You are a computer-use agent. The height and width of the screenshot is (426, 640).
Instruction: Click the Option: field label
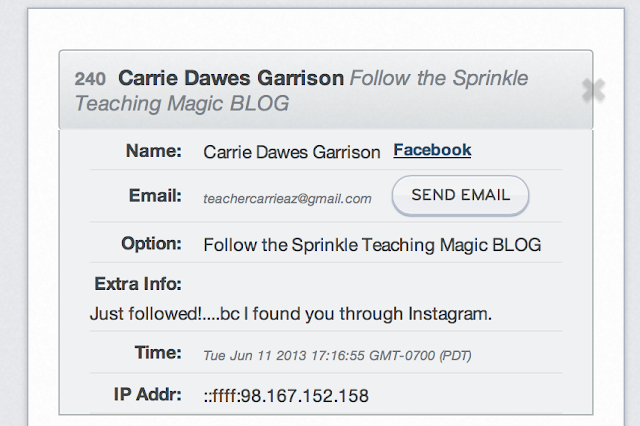151,243
